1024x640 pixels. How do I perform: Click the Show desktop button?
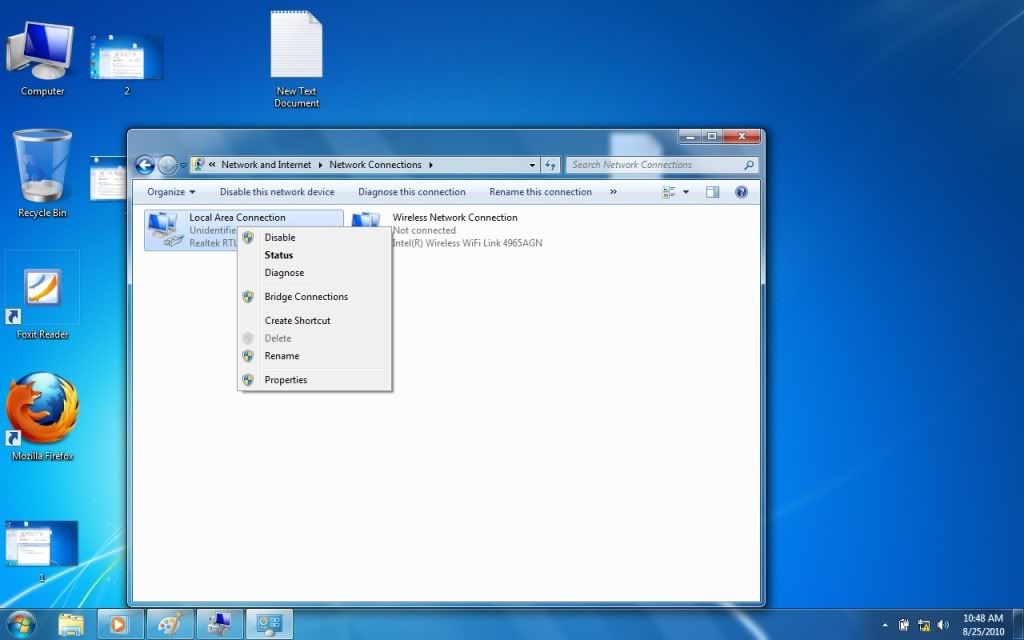1018,624
